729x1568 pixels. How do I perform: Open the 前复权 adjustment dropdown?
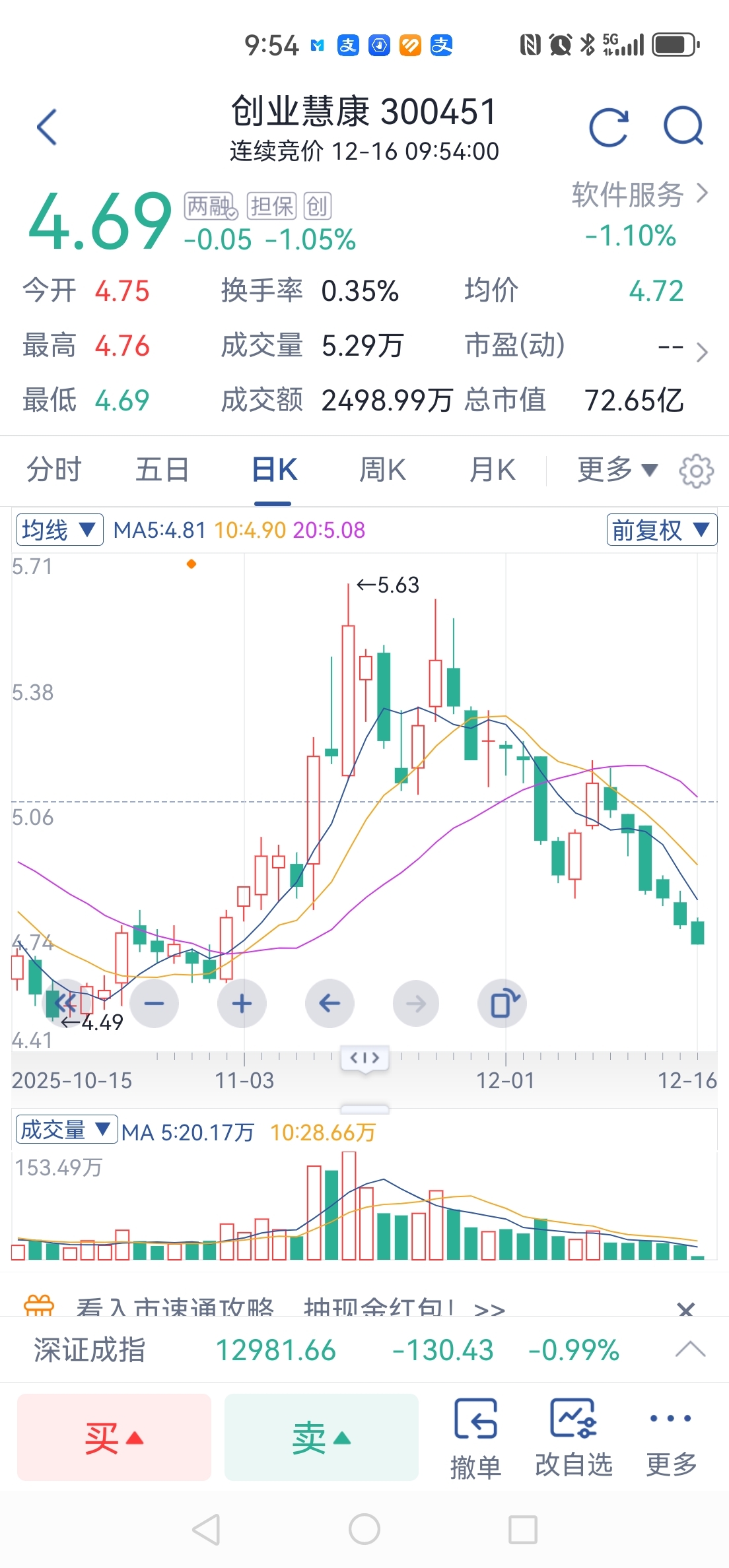pos(661,530)
